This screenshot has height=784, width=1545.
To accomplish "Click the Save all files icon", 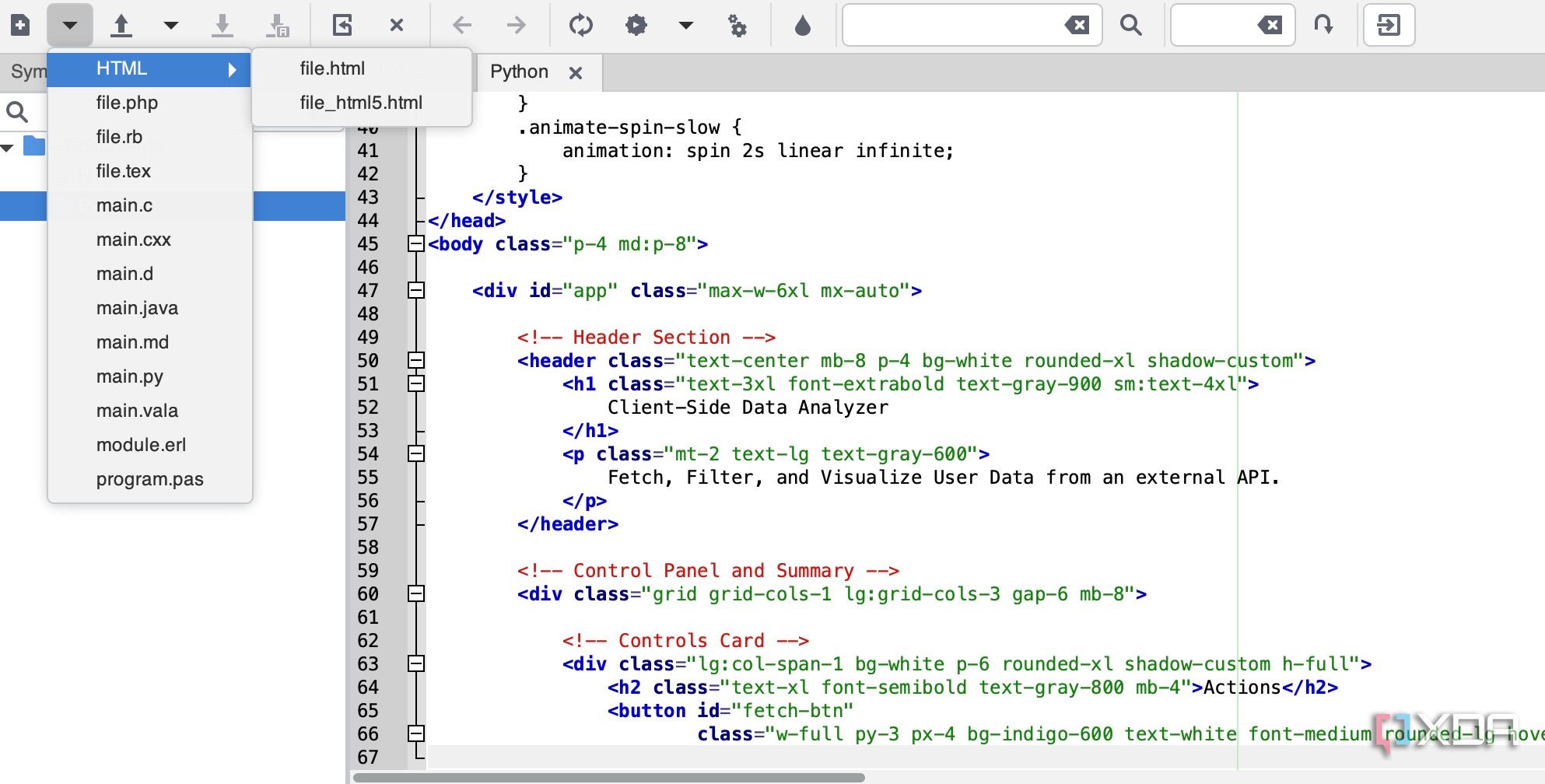I will [278, 25].
